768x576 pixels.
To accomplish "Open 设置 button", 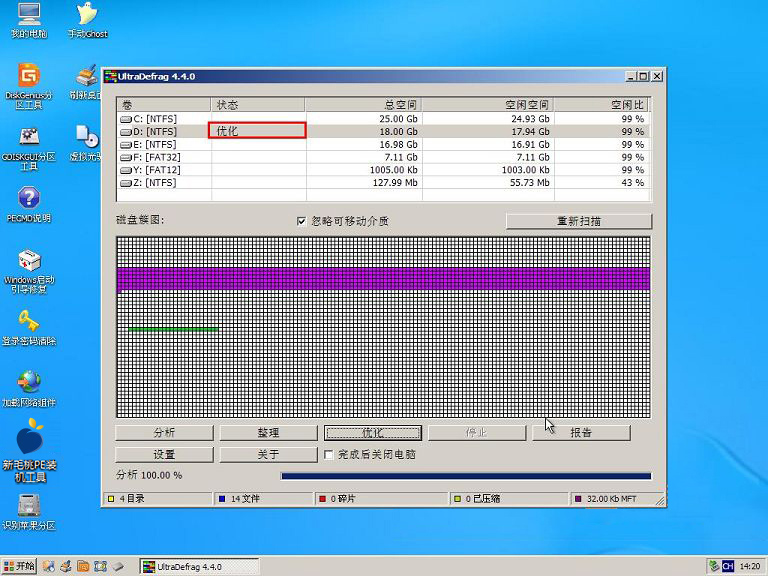I will click(165, 455).
